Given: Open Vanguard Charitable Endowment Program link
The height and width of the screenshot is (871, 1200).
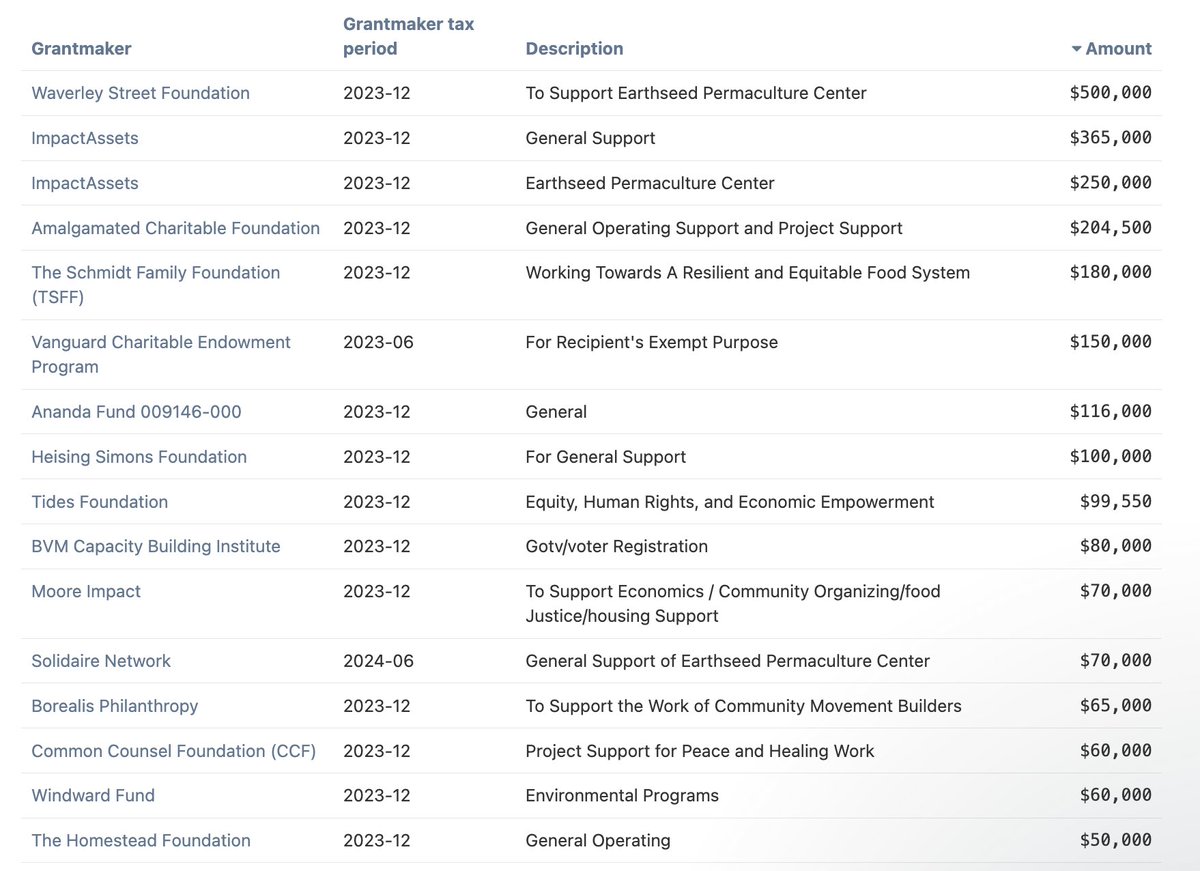Looking at the screenshot, I should (160, 343).
